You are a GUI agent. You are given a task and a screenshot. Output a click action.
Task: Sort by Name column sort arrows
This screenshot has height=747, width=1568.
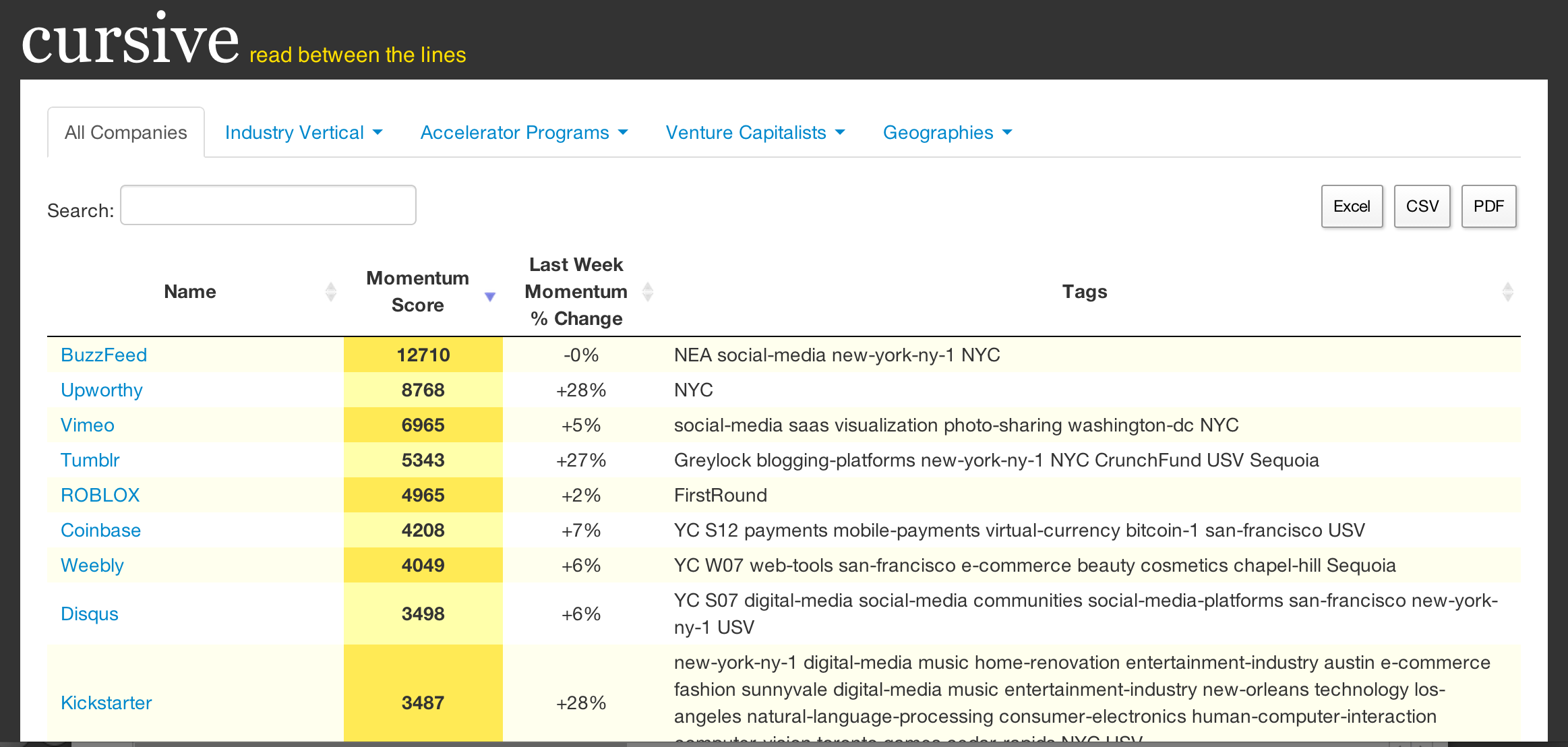331,292
